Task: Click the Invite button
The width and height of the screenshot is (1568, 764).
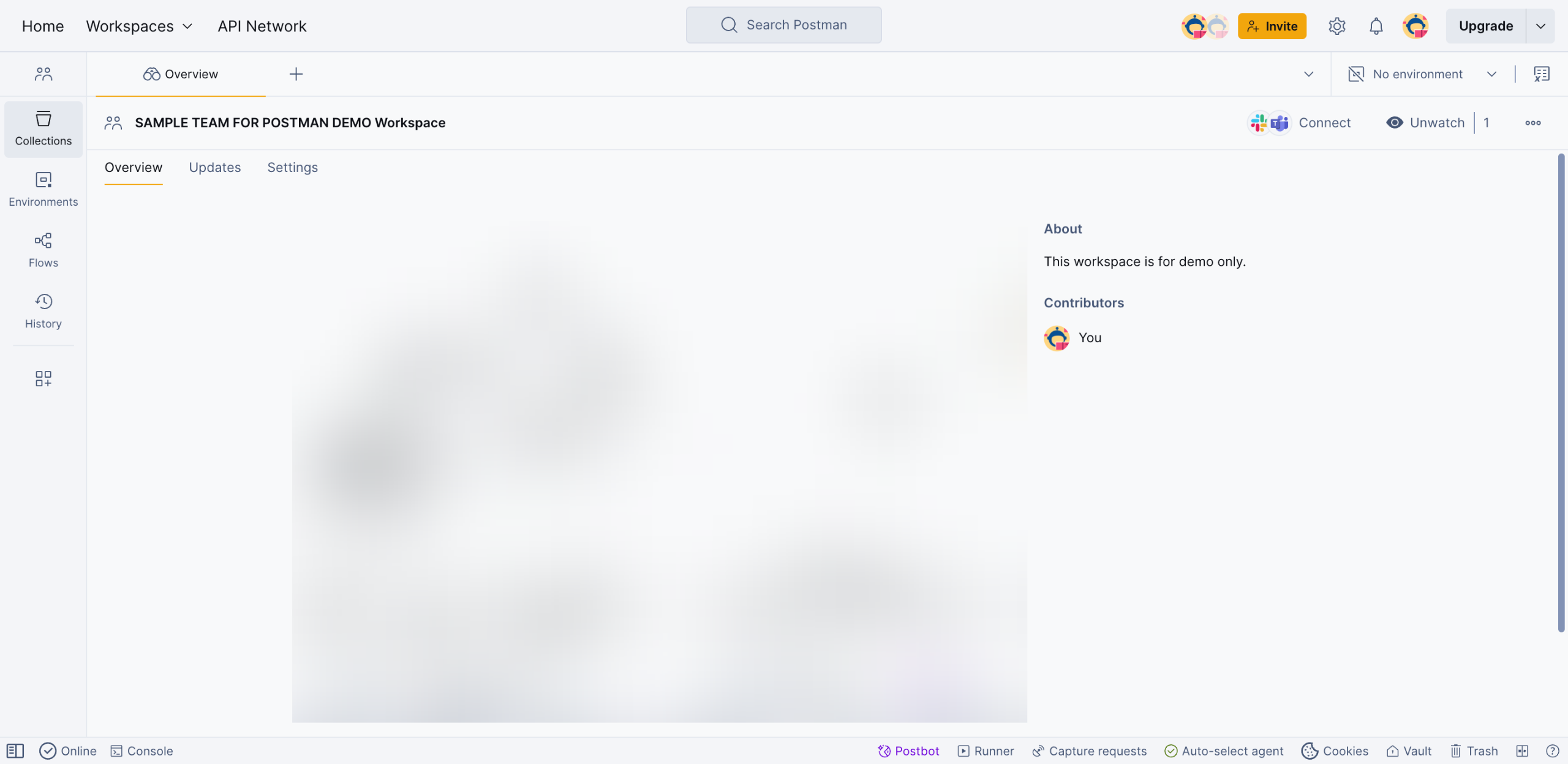Action: point(1272,26)
